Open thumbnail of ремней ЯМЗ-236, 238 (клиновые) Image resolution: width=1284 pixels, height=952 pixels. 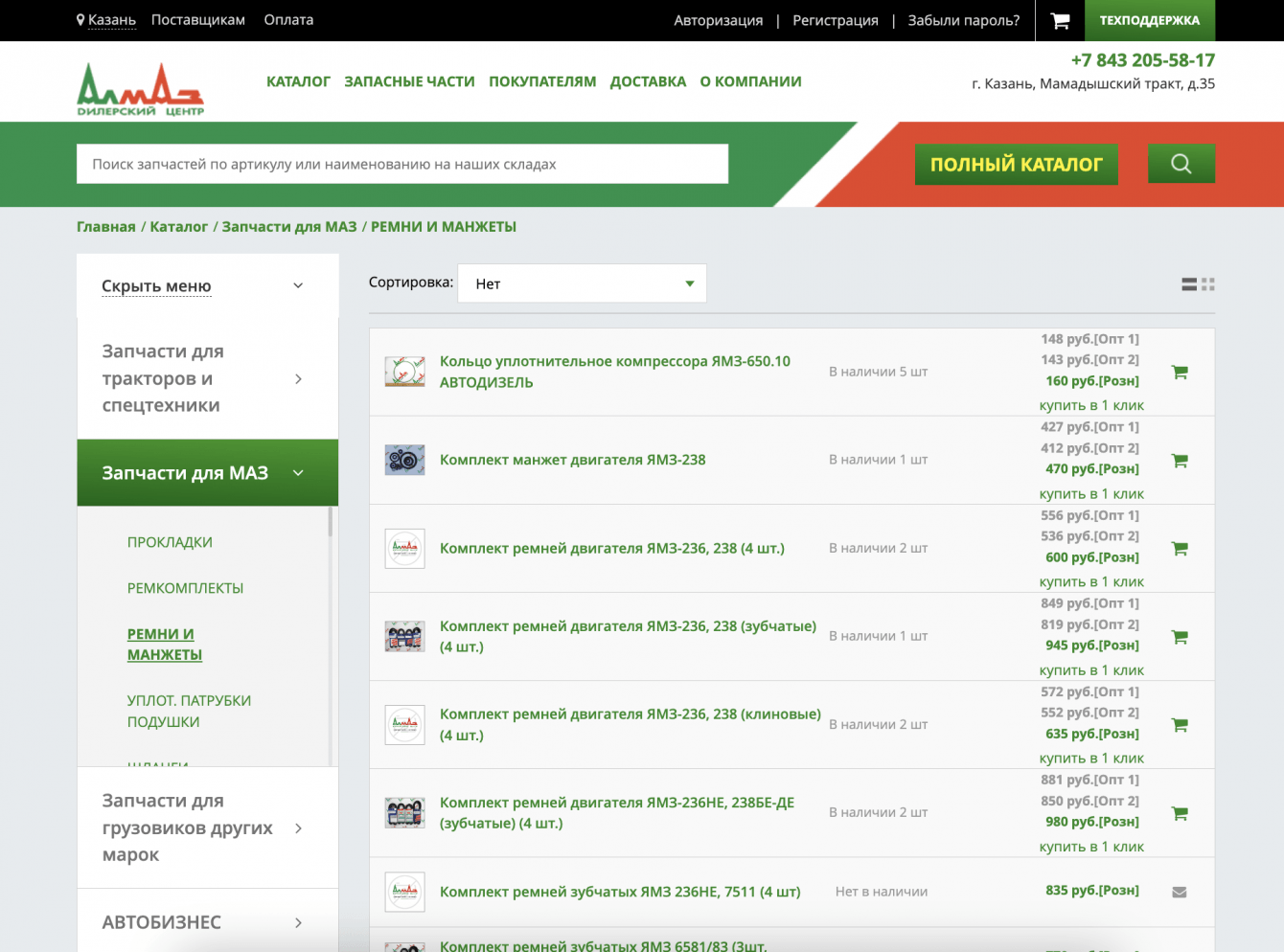tap(404, 724)
